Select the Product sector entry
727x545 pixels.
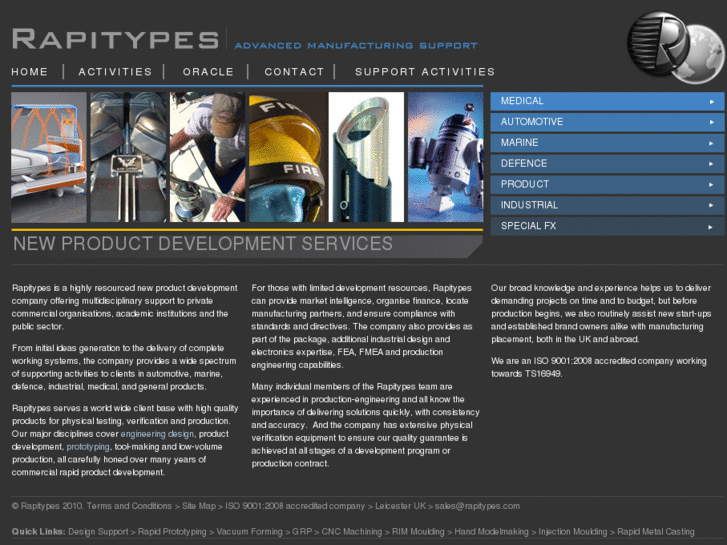coord(607,185)
